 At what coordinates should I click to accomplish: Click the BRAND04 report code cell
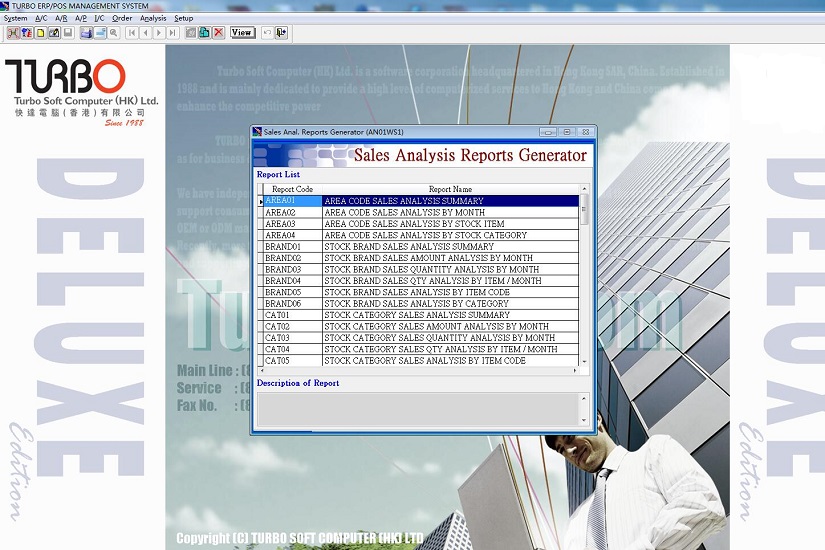(x=293, y=281)
